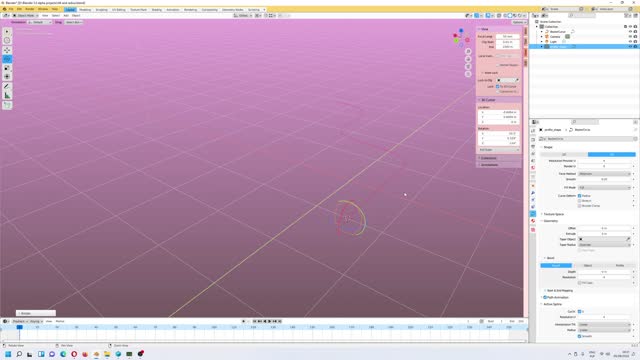
Task: Click the pan hand viewport gizmo button
Action: (468, 59)
